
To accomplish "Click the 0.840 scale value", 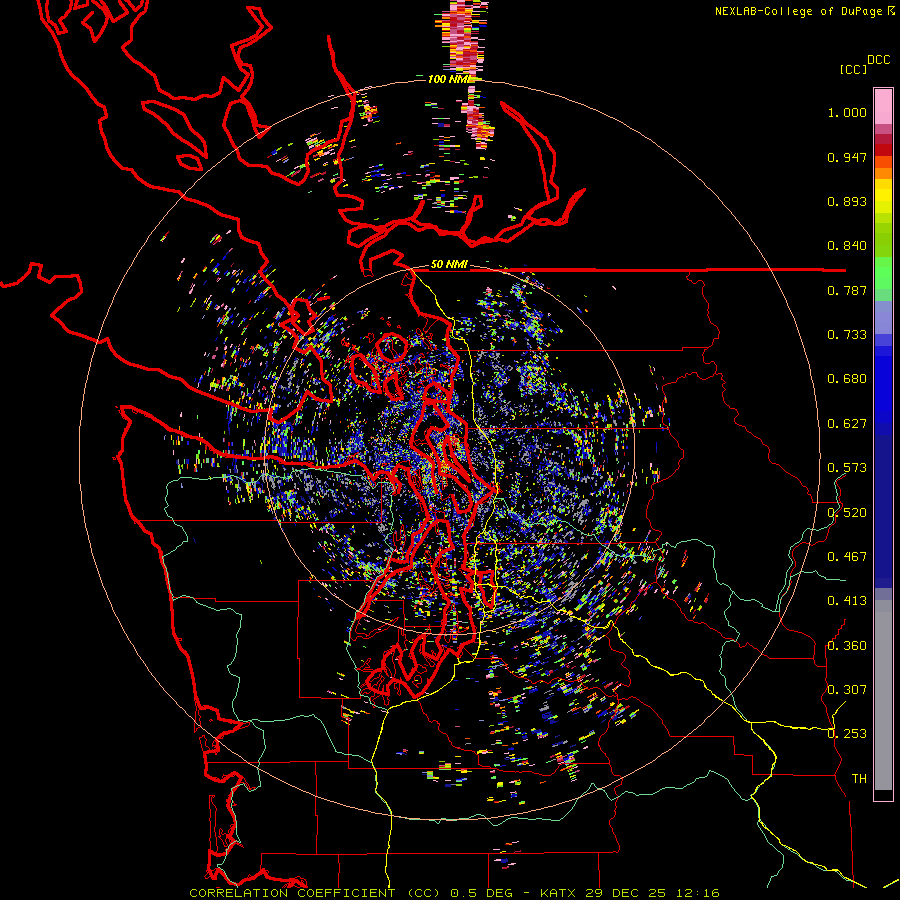I will click(847, 246).
